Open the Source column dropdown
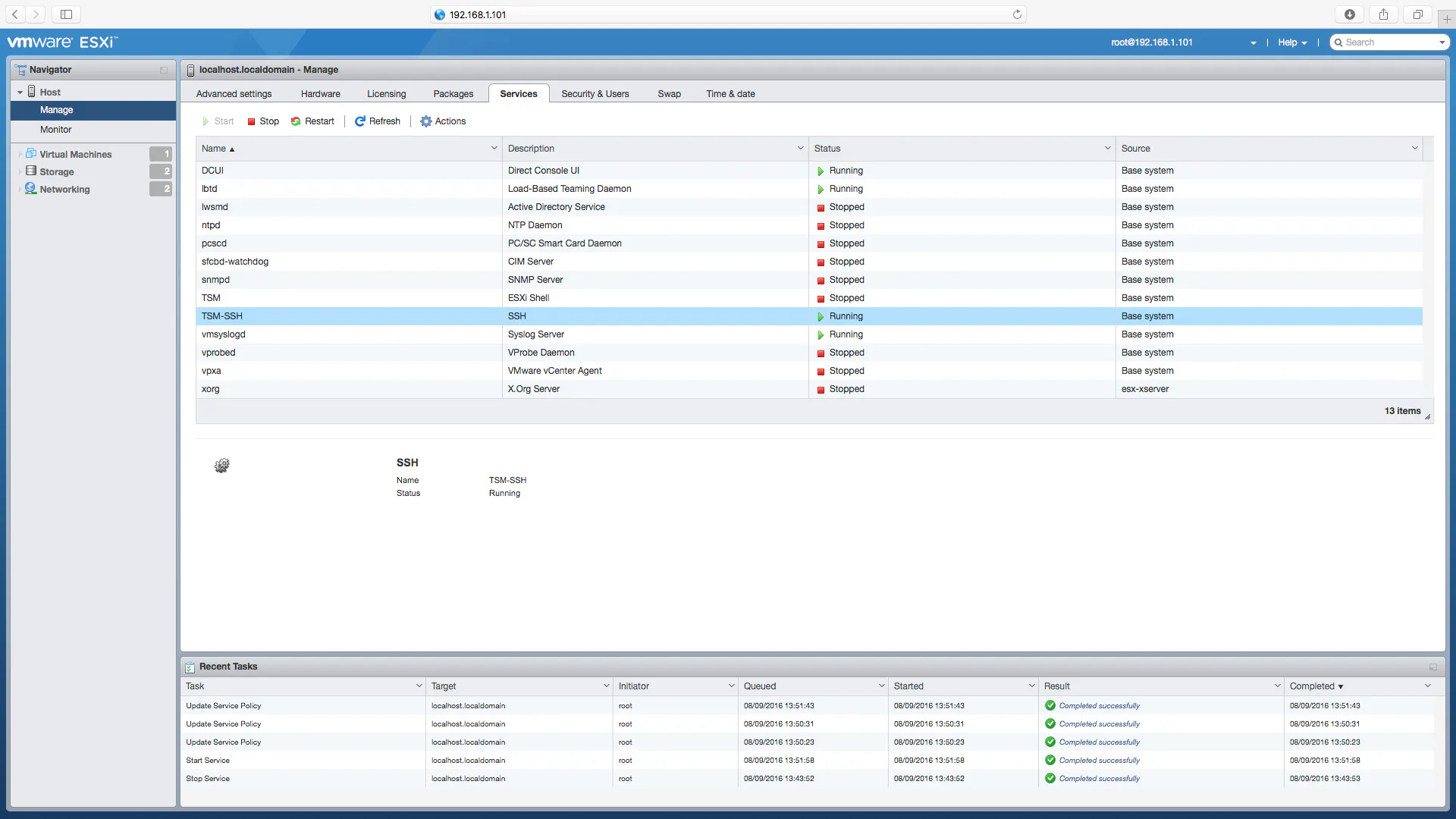 coord(1415,149)
